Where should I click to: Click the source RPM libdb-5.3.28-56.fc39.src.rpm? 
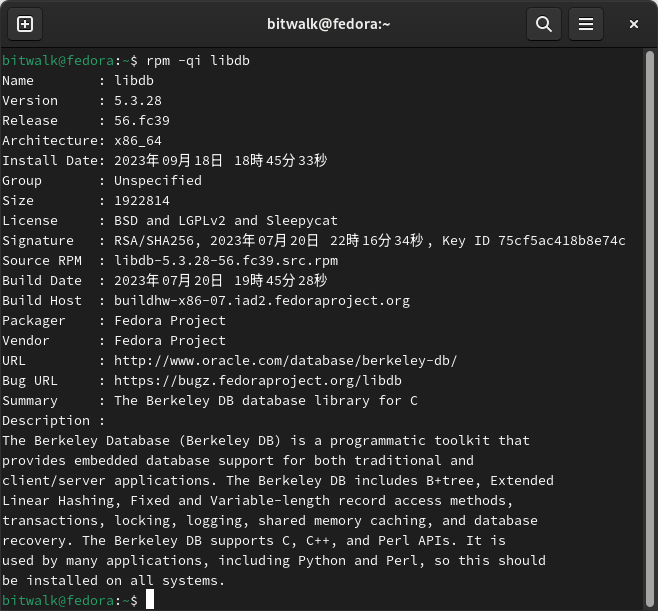click(x=226, y=261)
